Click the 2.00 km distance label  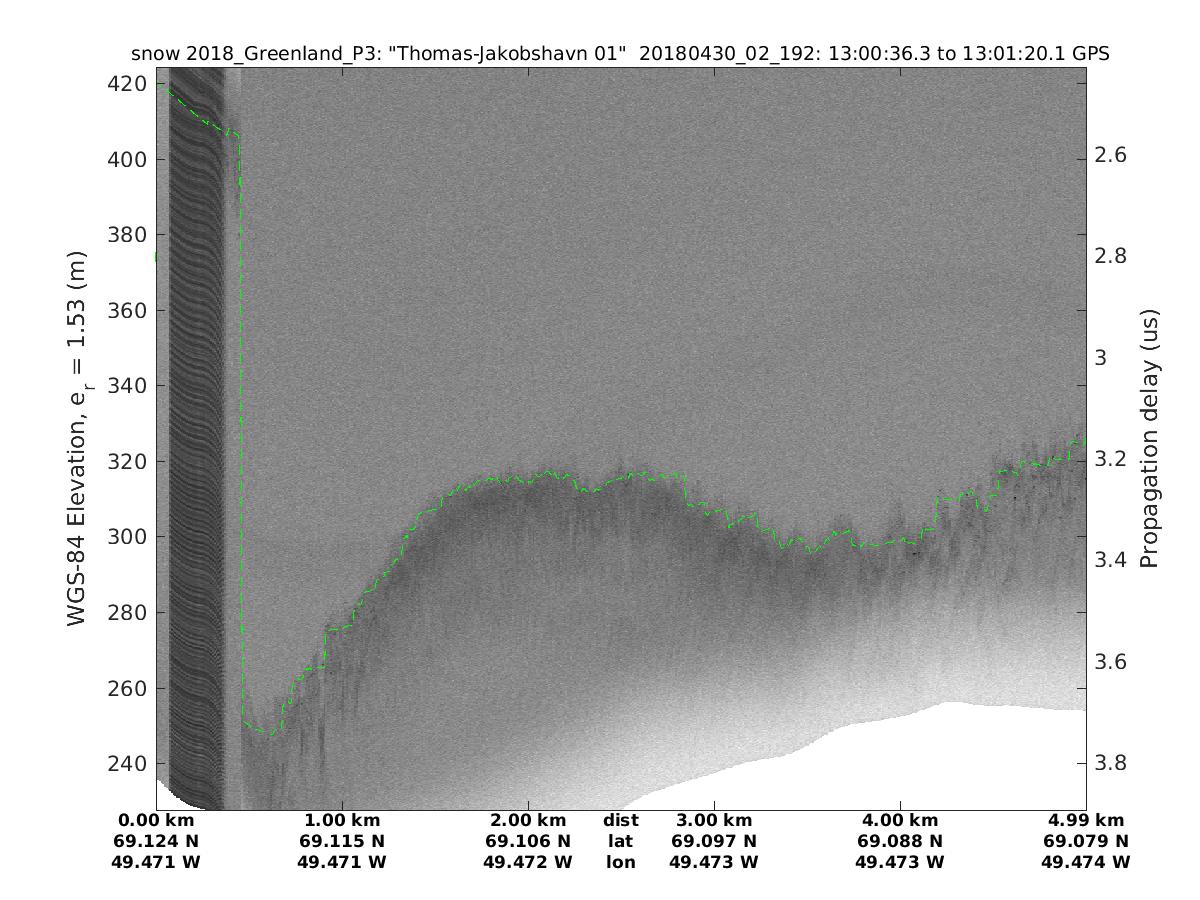[528, 820]
